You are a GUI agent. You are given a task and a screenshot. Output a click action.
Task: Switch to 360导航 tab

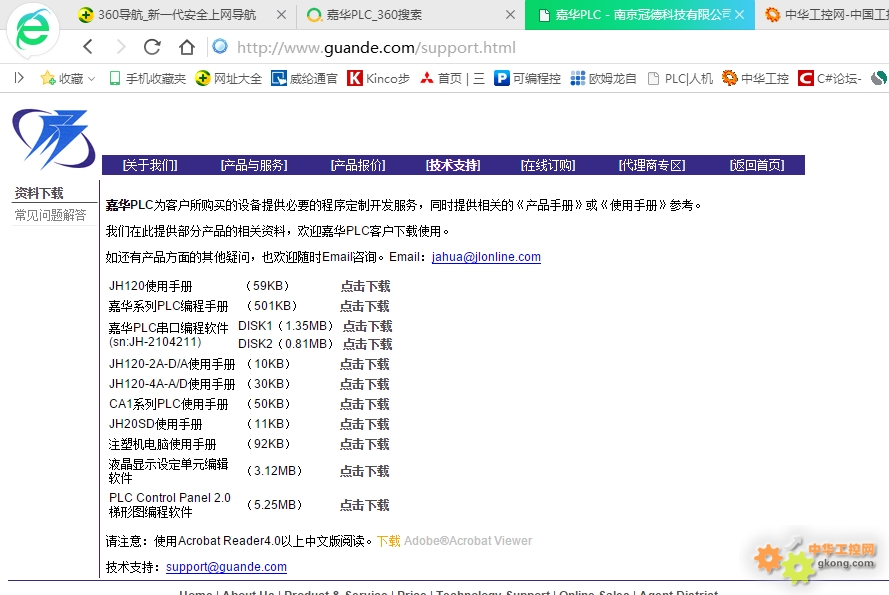(x=176, y=15)
